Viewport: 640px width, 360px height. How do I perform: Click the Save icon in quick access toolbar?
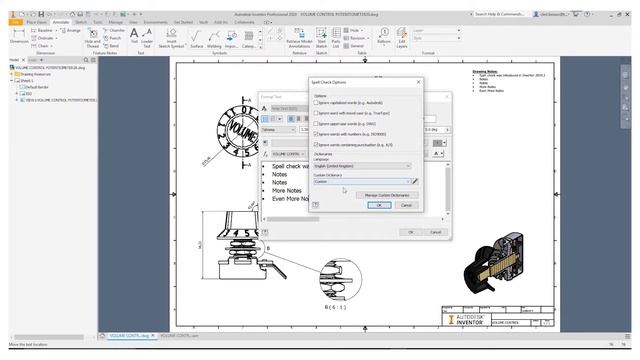pos(41,14)
